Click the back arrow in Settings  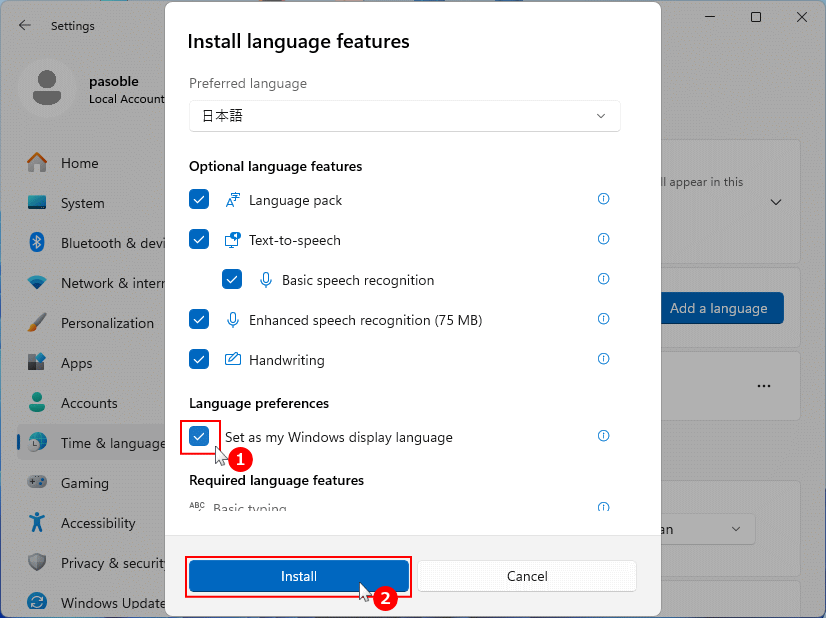coord(23,26)
